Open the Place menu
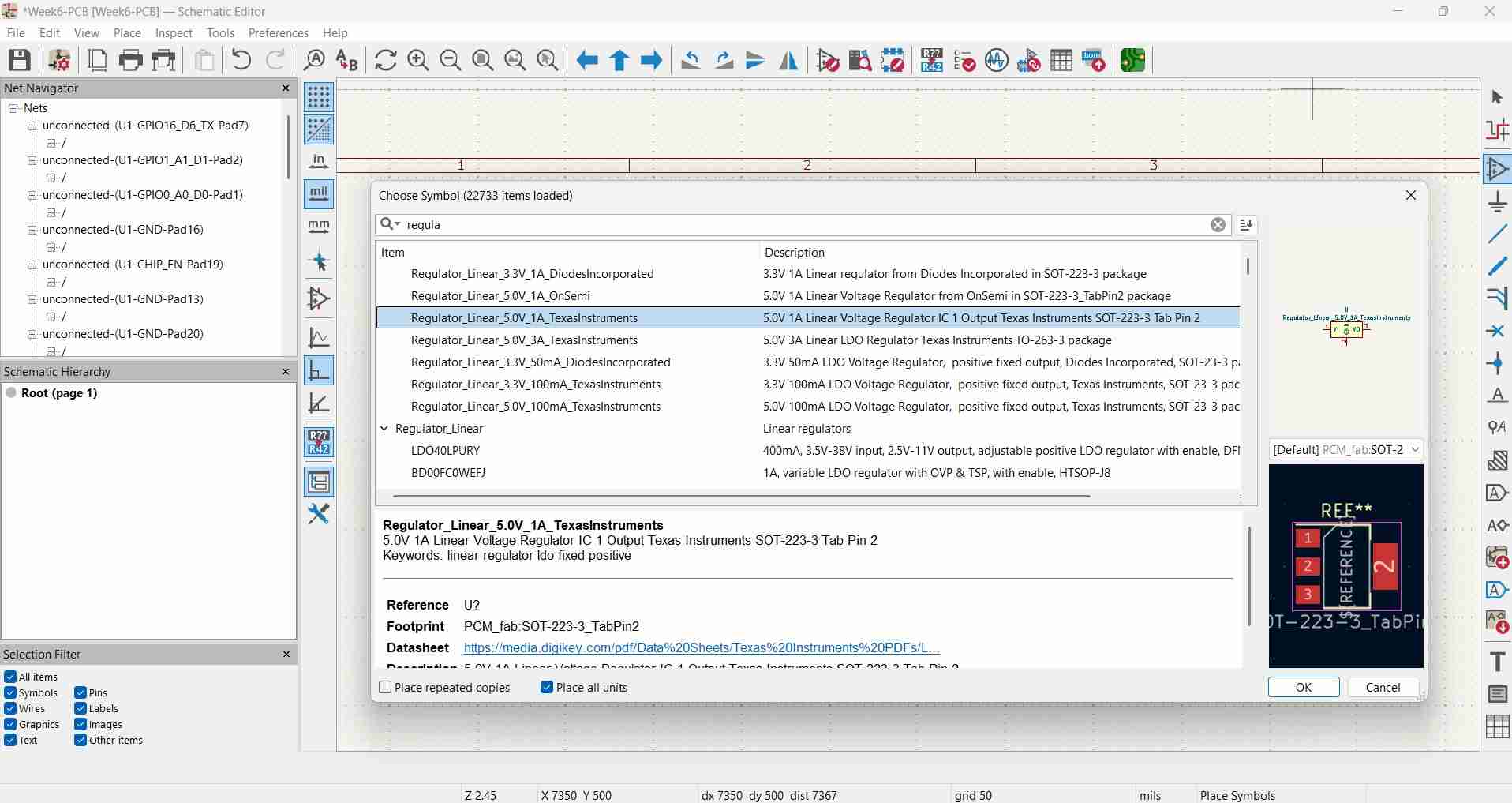 click(127, 33)
